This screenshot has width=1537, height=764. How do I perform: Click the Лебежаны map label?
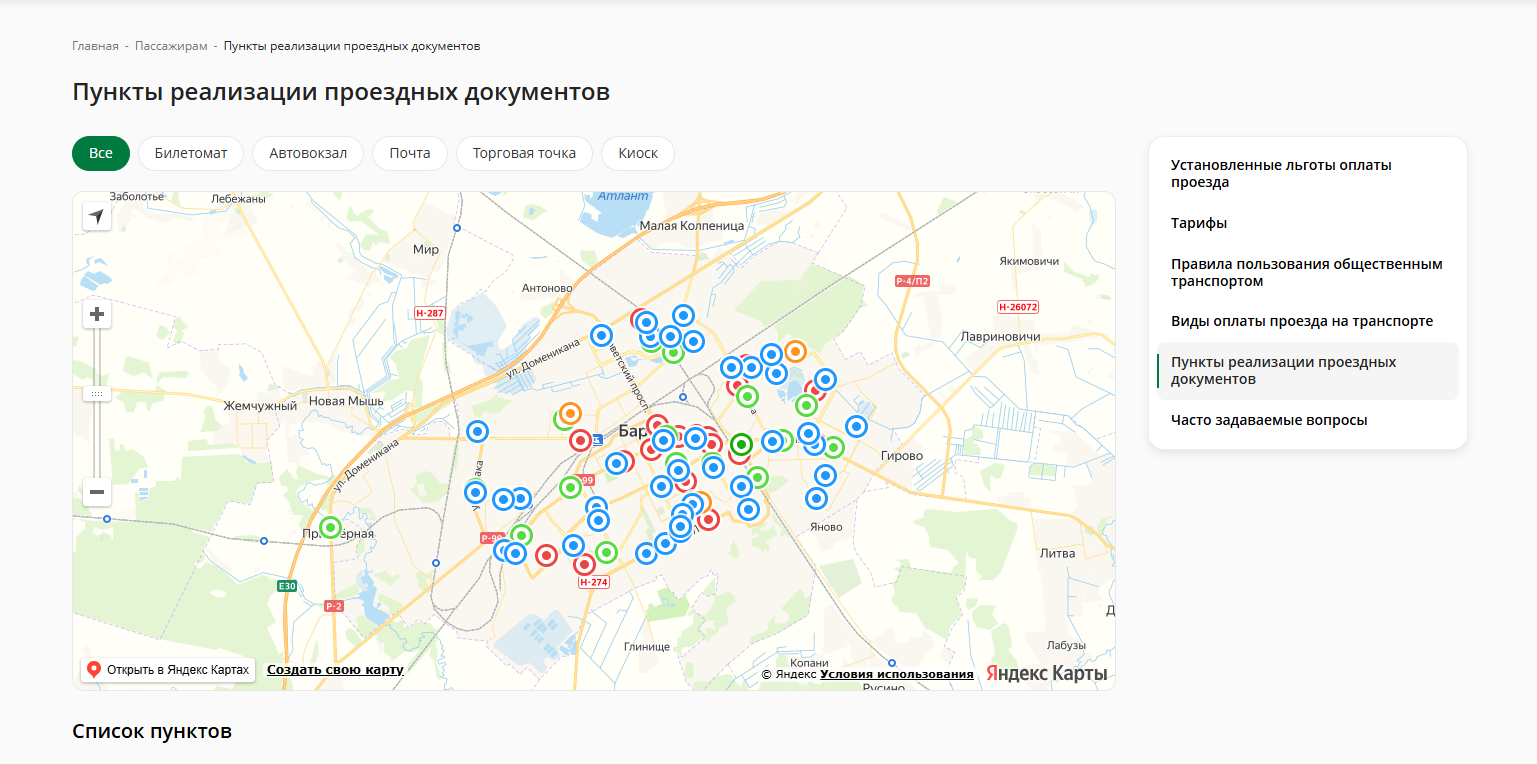[239, 199]
